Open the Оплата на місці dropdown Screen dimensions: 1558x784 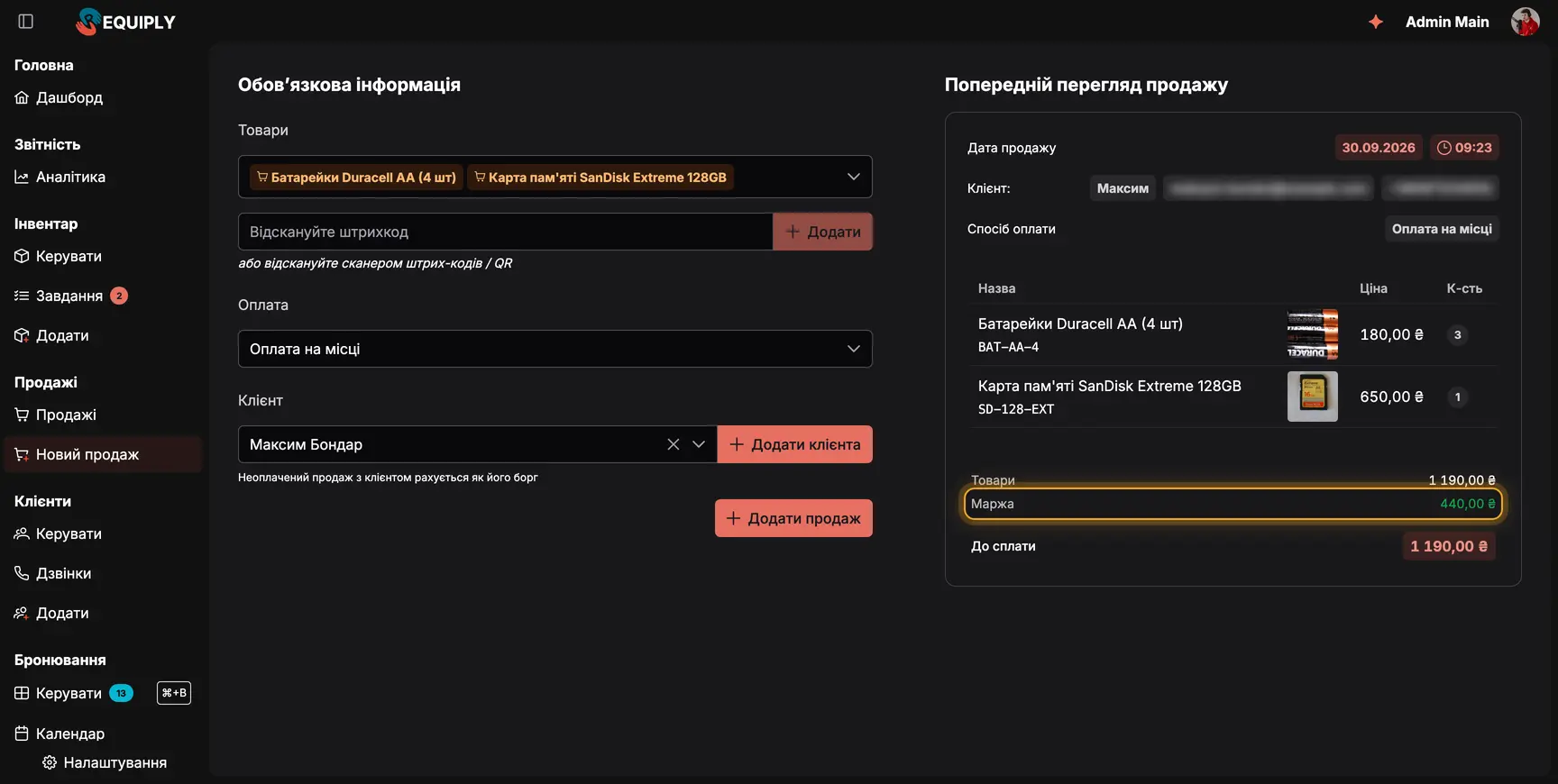click(555, 349)
